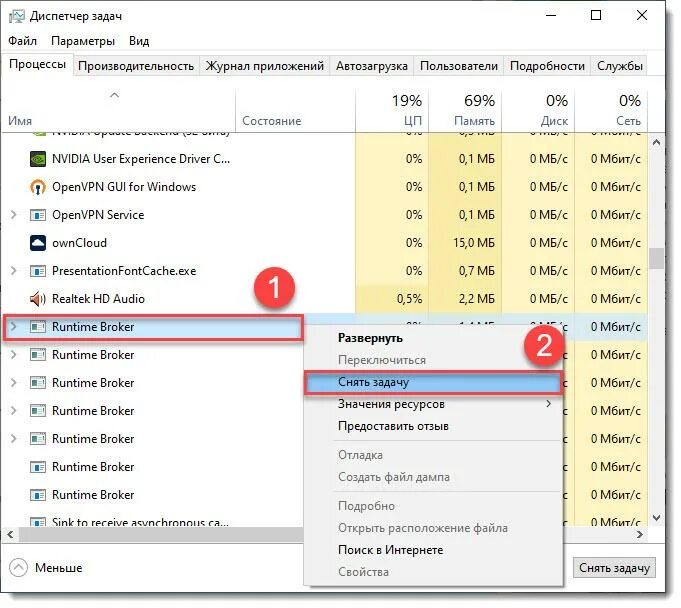Switch to the 'Журнал приложений' tab
681x608 pixels.
pyautogui.click(x=264, y=66)
